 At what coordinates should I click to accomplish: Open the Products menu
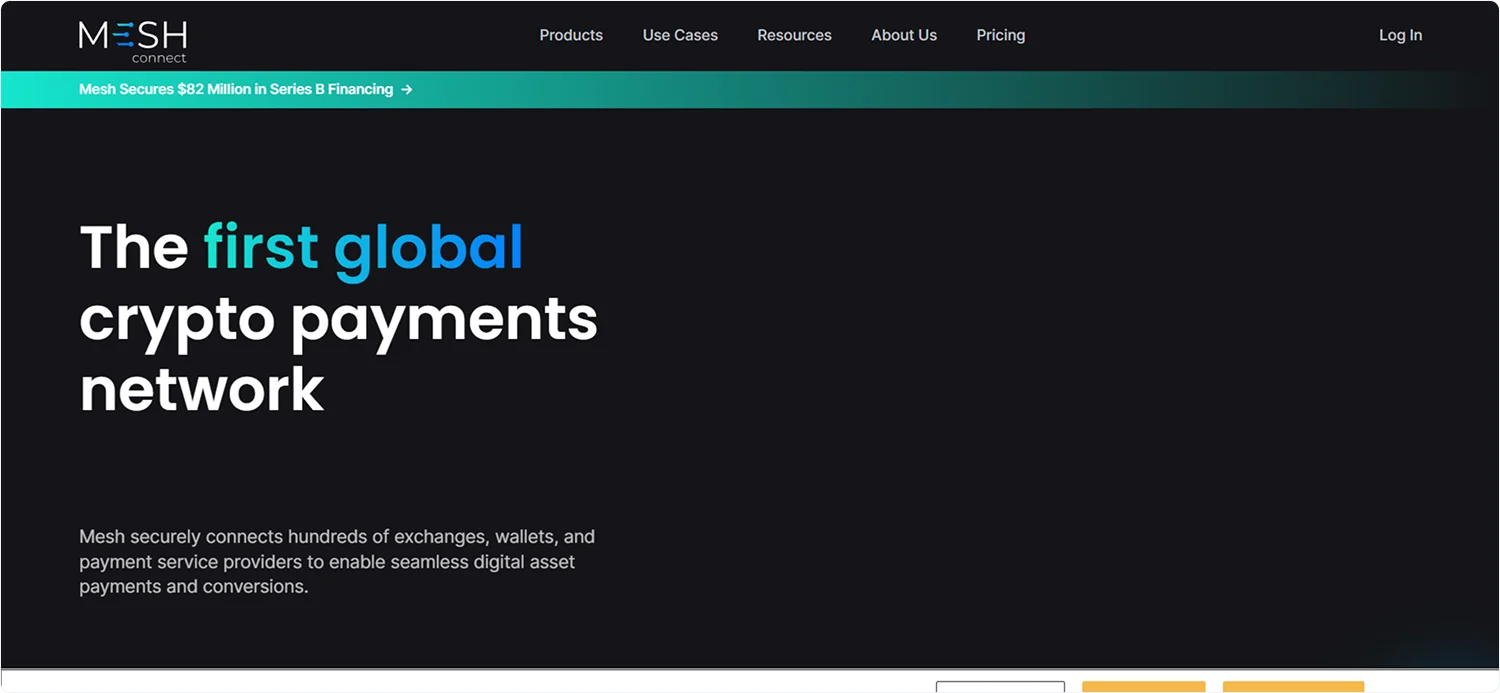[571, 35]
